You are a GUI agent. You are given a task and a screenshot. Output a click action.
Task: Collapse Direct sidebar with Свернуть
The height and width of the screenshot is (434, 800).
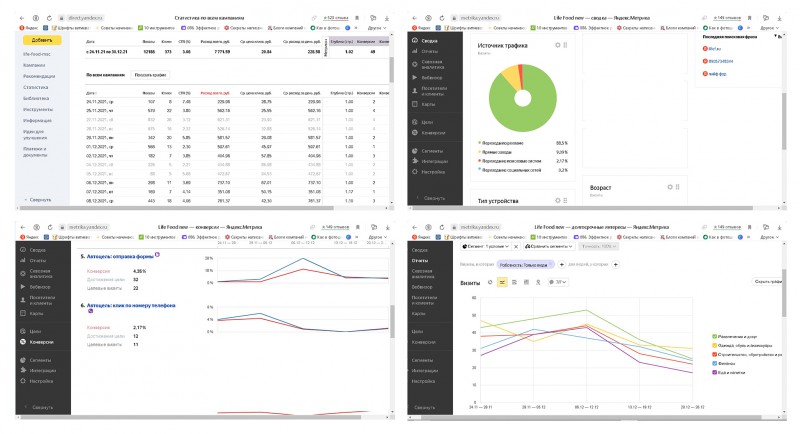(x=38, y=200)
